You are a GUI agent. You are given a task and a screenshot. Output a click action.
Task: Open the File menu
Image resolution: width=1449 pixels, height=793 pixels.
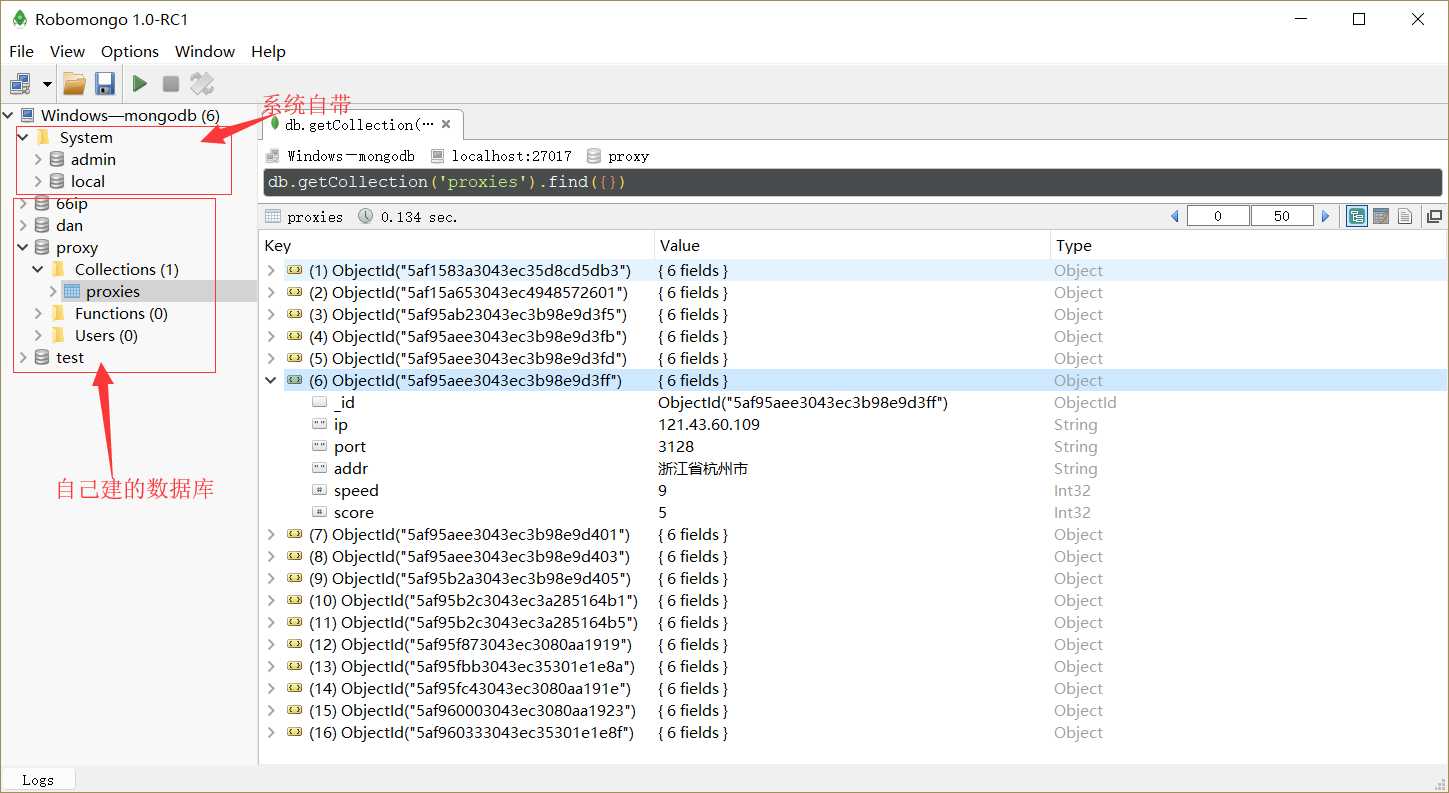coord(21,51)
